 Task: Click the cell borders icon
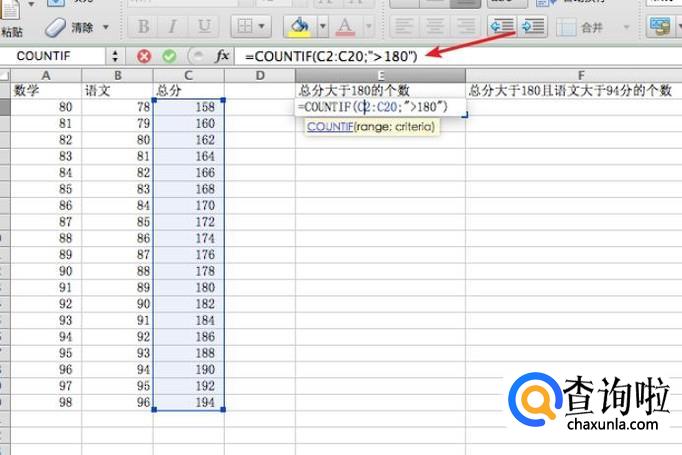(x=243, y=25)
